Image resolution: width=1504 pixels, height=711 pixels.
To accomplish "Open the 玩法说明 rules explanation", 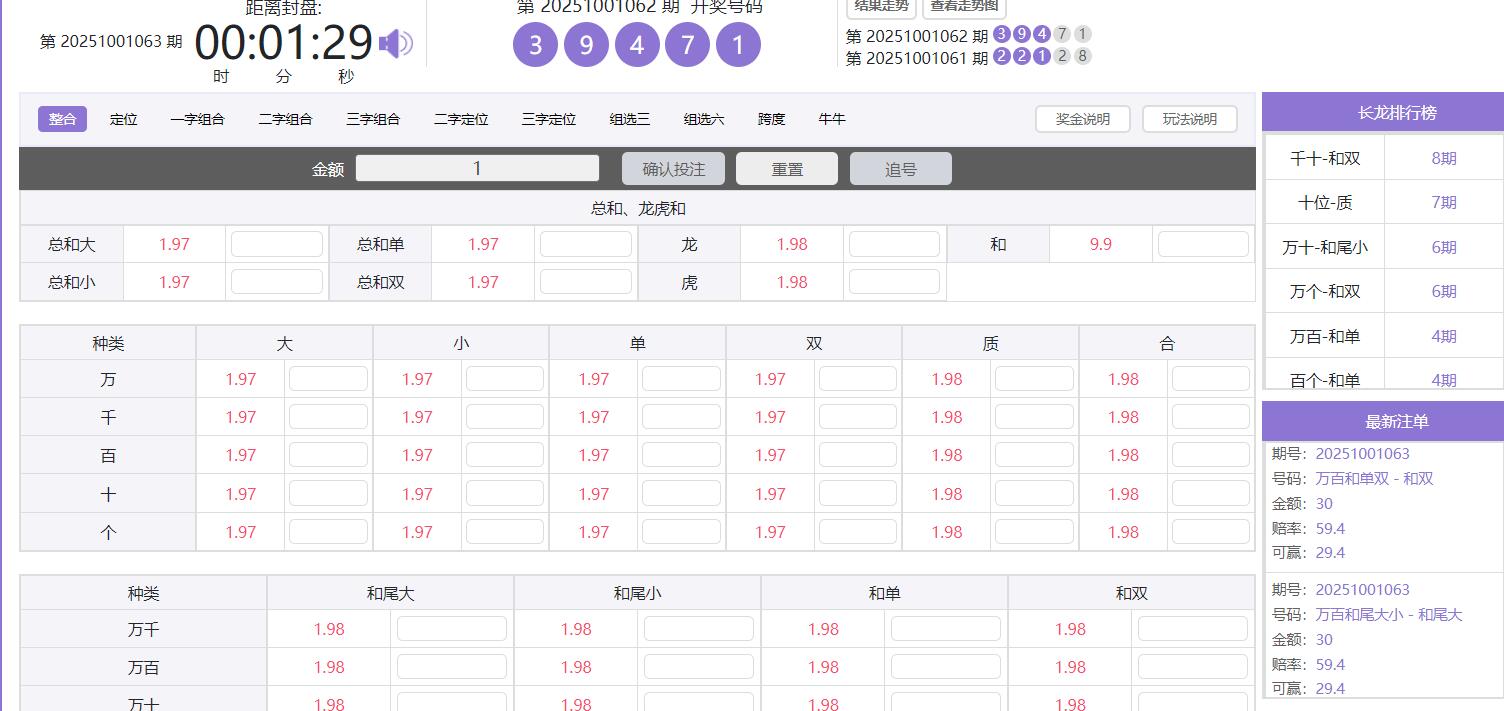I will 1189,118.
